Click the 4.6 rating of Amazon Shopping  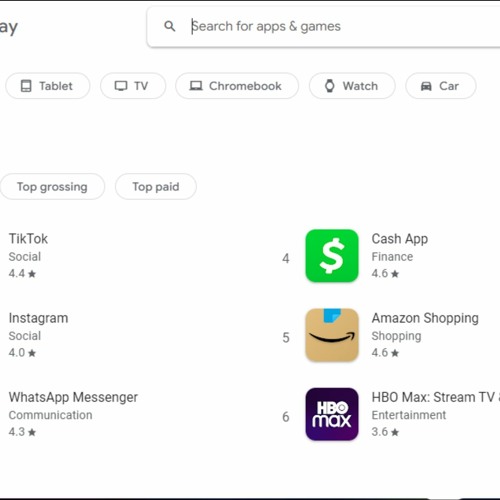click(x=385, y=353)
